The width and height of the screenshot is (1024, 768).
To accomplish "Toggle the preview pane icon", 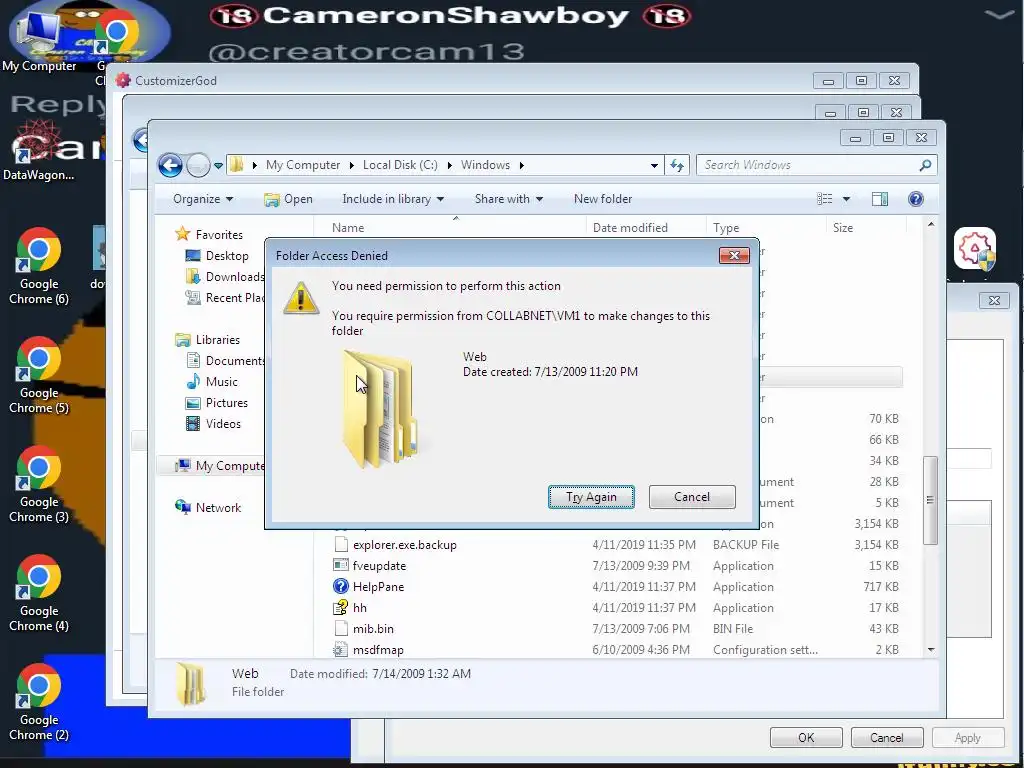I will [x=880, y=199].
